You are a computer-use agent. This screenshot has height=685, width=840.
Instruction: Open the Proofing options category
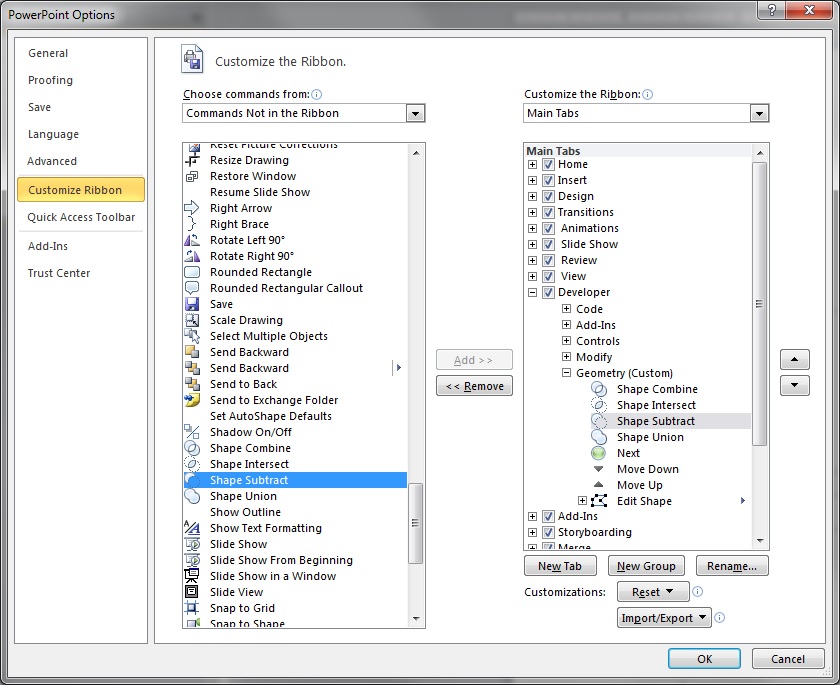point(50,80)
